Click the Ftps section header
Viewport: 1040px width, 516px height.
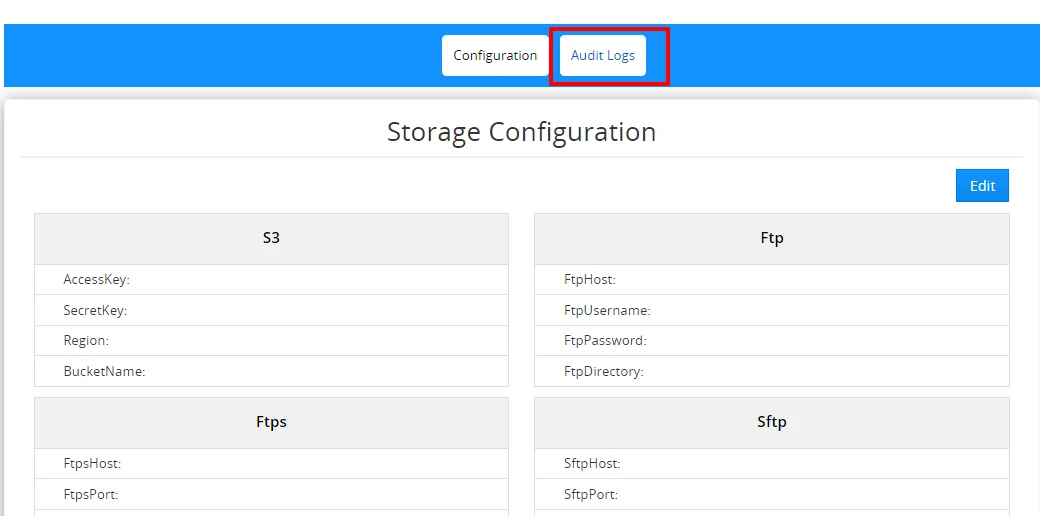click(x=271, y=422)
